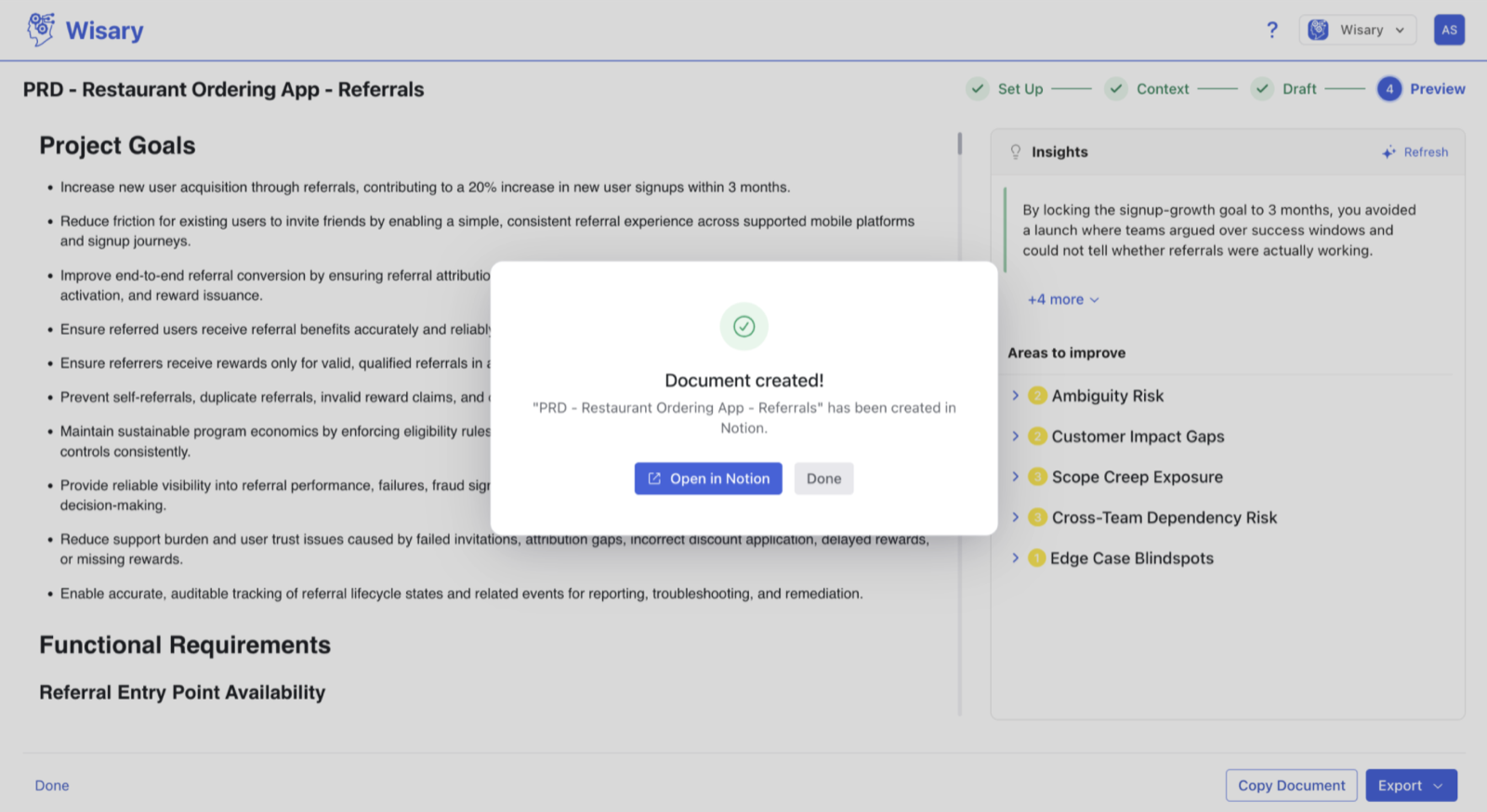Image resolution: width=1487 pixels, height=812 pixels.
Task: Open help via question mark icon
Action: point(1272,30)
